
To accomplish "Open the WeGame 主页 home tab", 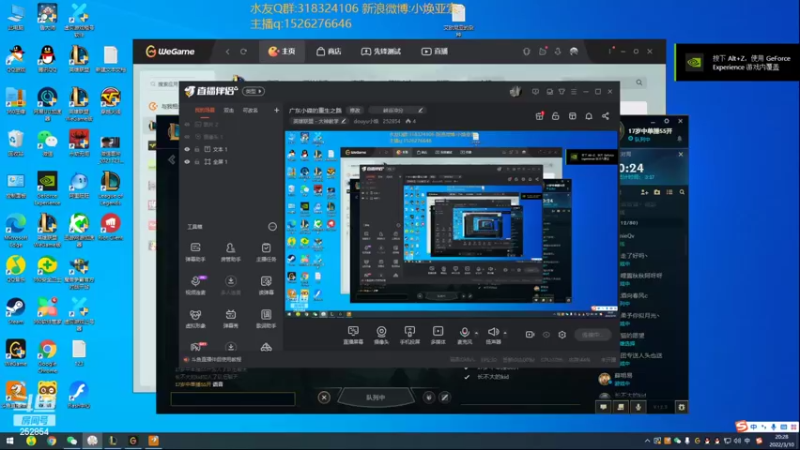I will click(282, 52).
